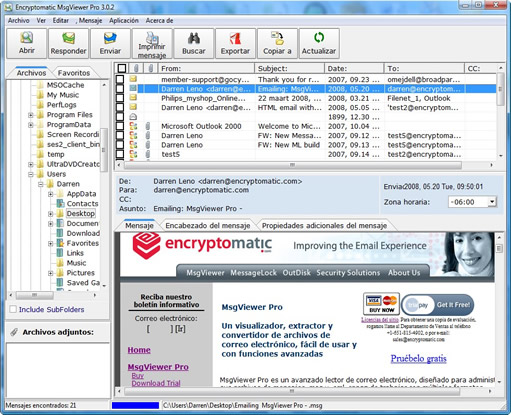511x415 pixels.
Task: Open the Archivo menu
Action: click(19, 20)
